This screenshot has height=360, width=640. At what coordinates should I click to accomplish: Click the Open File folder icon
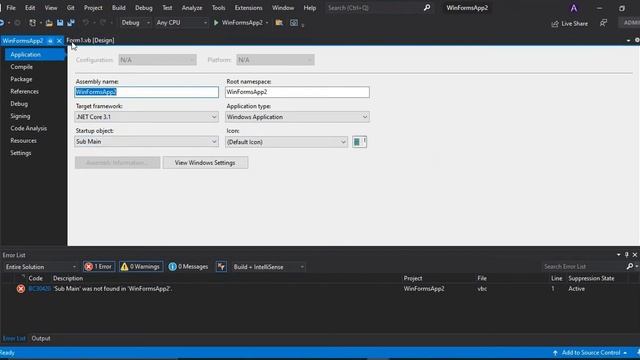pyautogui.click(x=49, y=23)
